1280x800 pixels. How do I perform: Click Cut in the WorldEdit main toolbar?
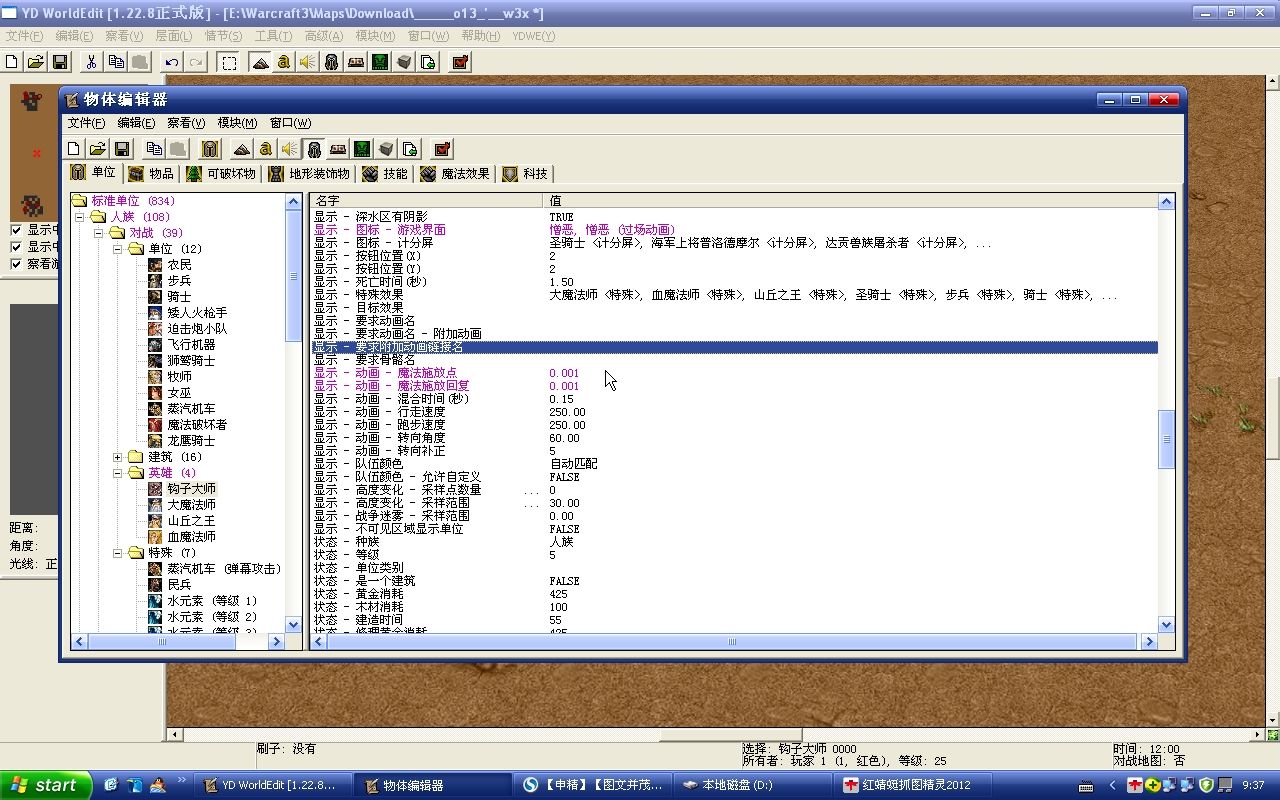tap(92, 62)
